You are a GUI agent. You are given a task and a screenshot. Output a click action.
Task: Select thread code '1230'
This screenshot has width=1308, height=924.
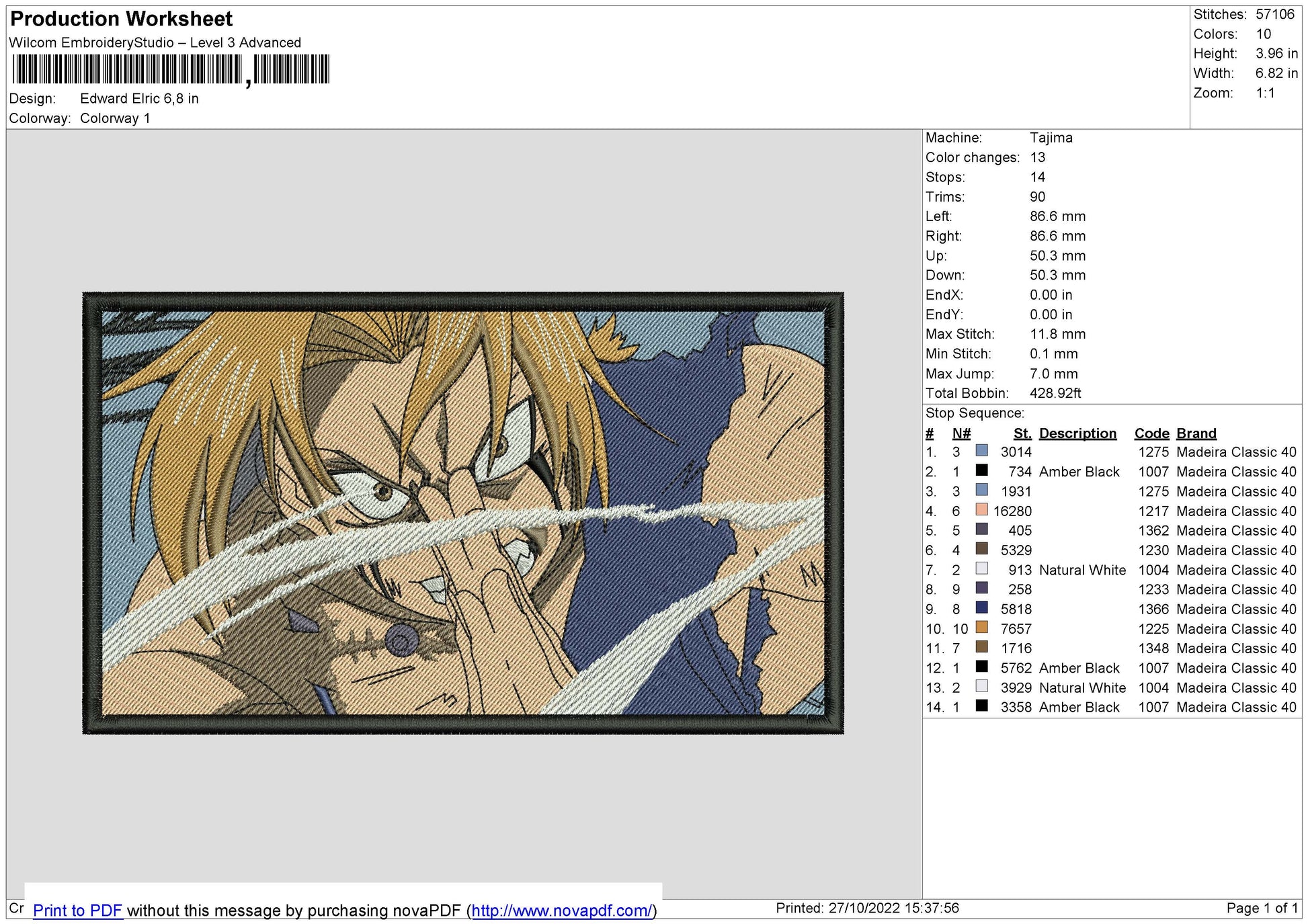1154,550
